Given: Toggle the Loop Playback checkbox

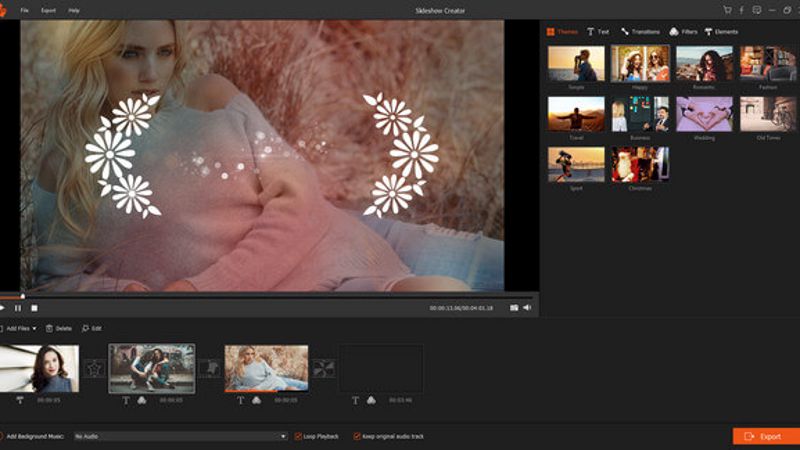Looking at the screenshot, I should tap(298, 436).
